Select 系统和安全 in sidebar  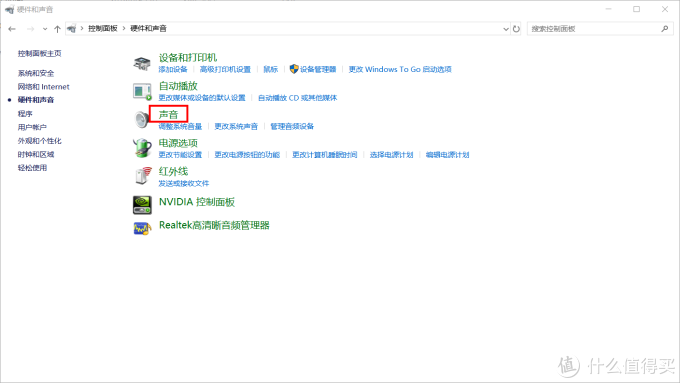[x=36, y=73]
